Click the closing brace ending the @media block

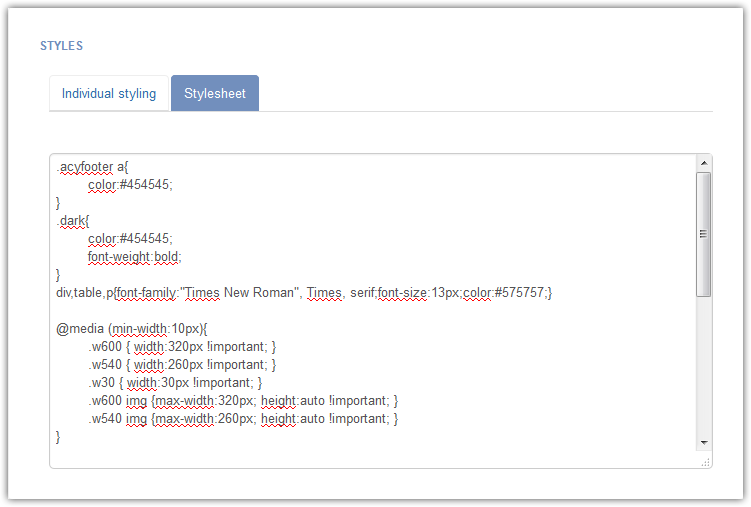tap(58, 437)
